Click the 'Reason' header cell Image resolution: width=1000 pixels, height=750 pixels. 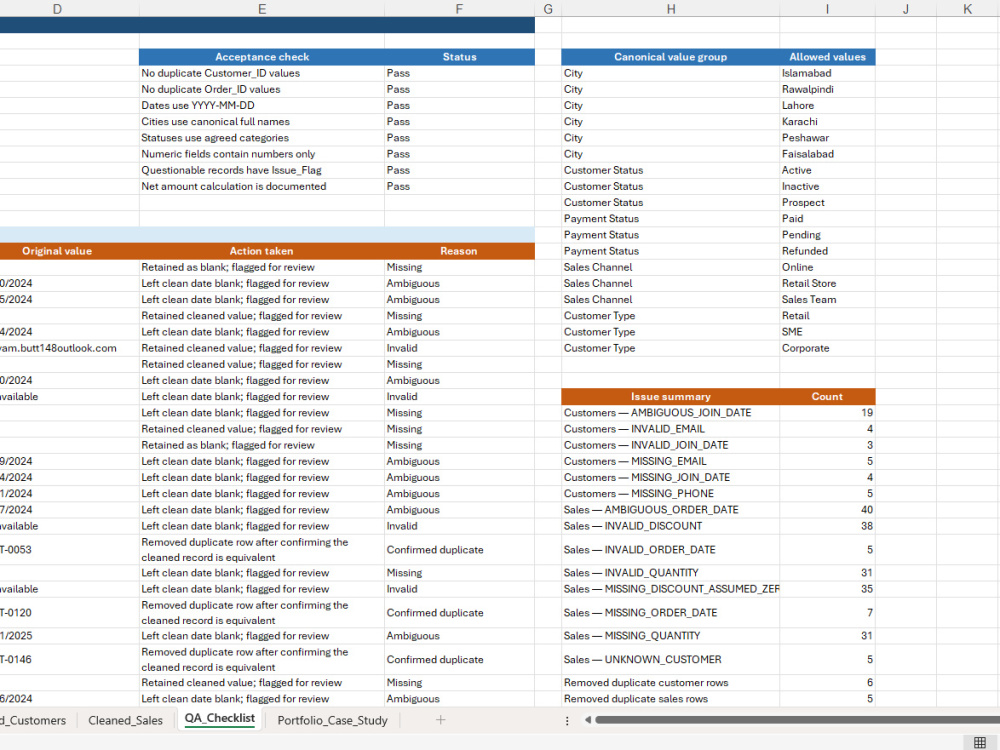click(x=459, y=251)
